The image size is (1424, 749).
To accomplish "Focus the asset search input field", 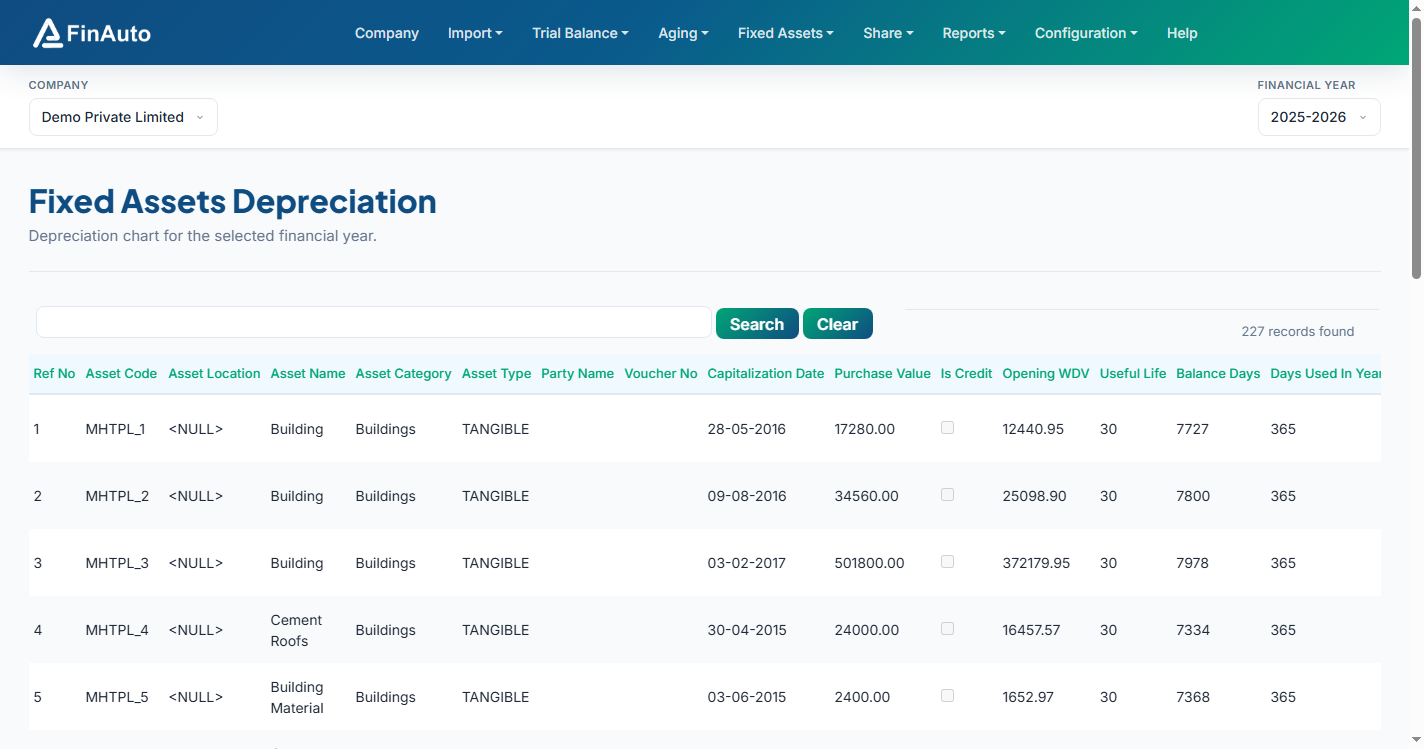I will 374,323.
